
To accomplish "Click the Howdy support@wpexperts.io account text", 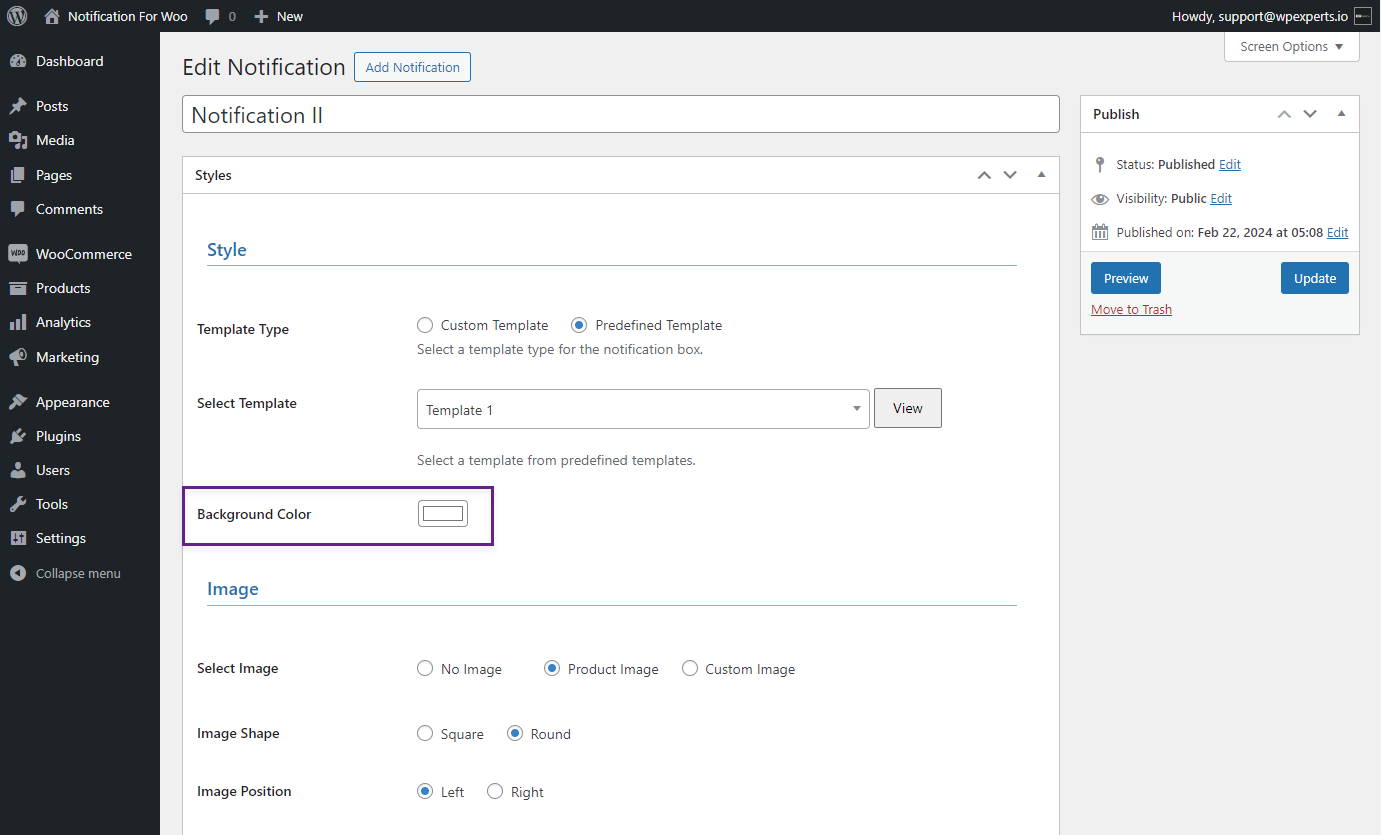I will pyautogui.click(x=1259, y=16).
